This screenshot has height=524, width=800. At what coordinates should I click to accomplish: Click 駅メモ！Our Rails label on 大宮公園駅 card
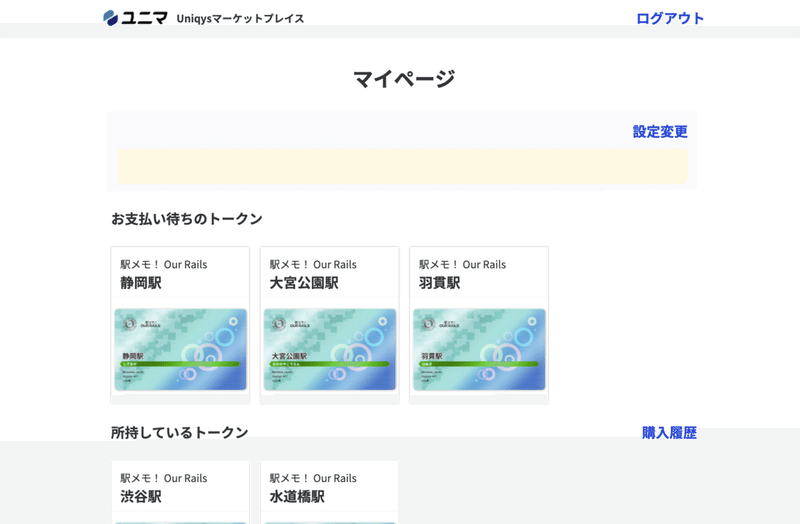(x=313, y=264)
